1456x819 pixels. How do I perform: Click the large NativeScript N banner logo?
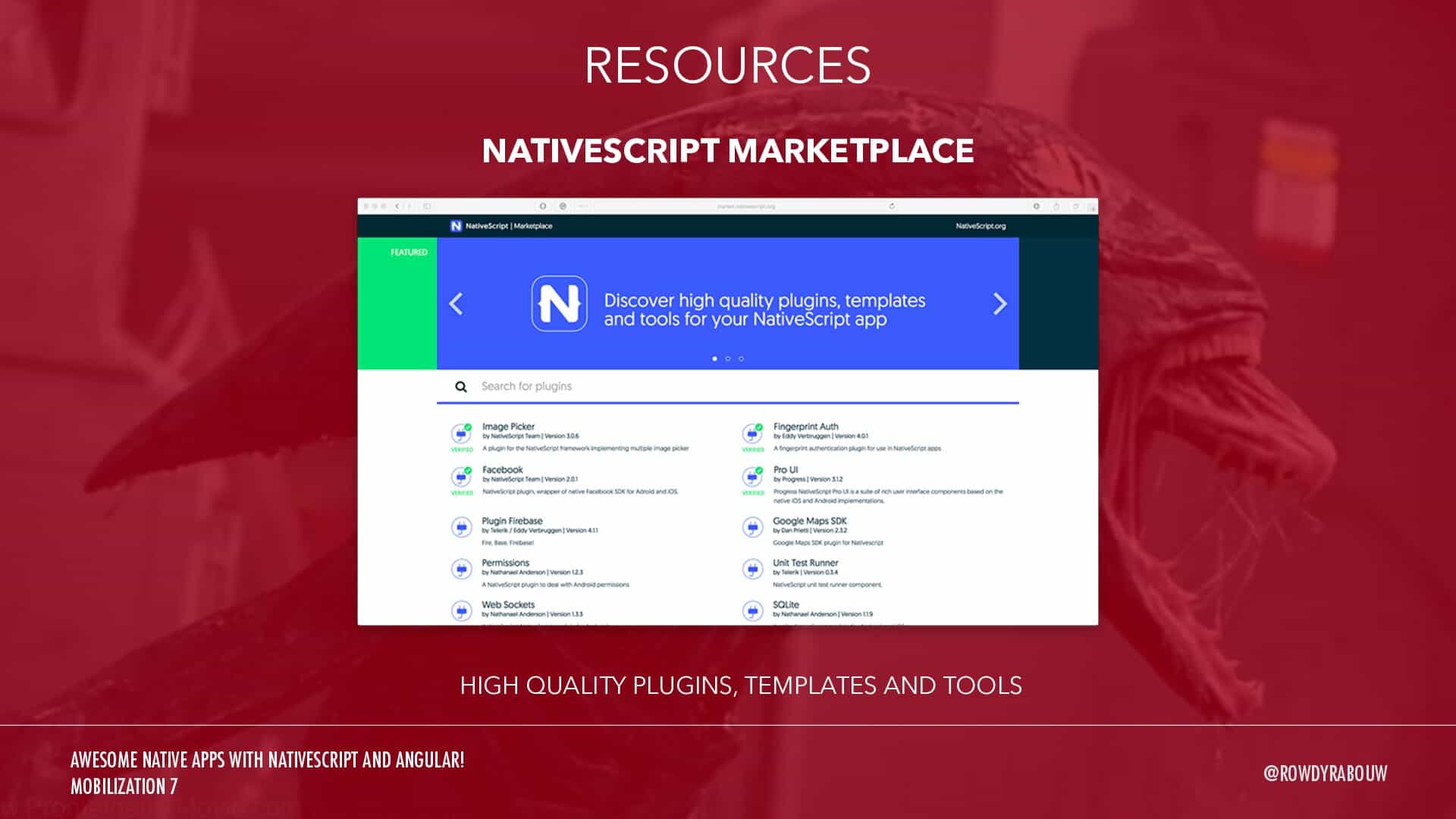(559, 303)
